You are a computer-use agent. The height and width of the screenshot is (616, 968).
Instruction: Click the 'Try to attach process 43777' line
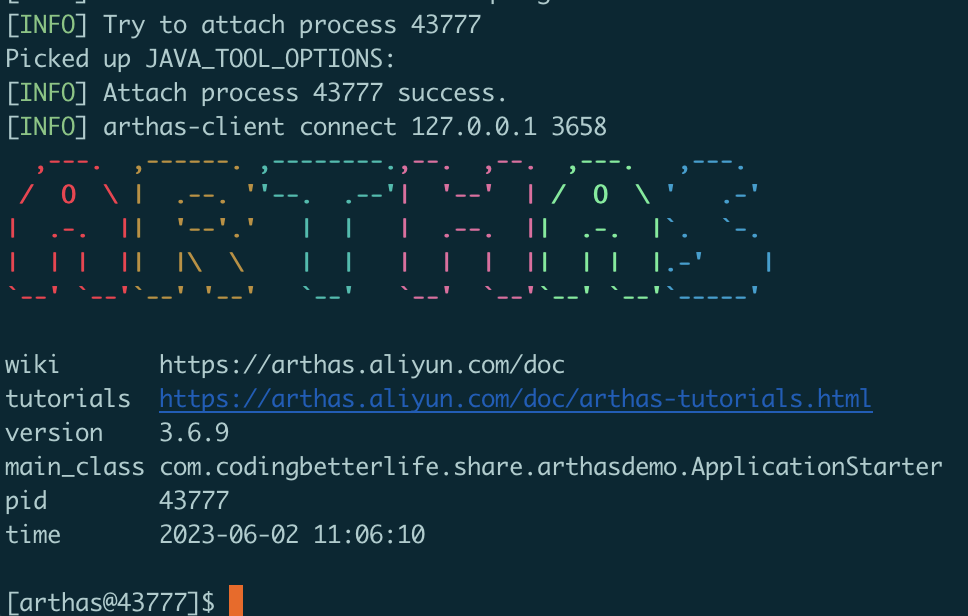click(243, 25)
